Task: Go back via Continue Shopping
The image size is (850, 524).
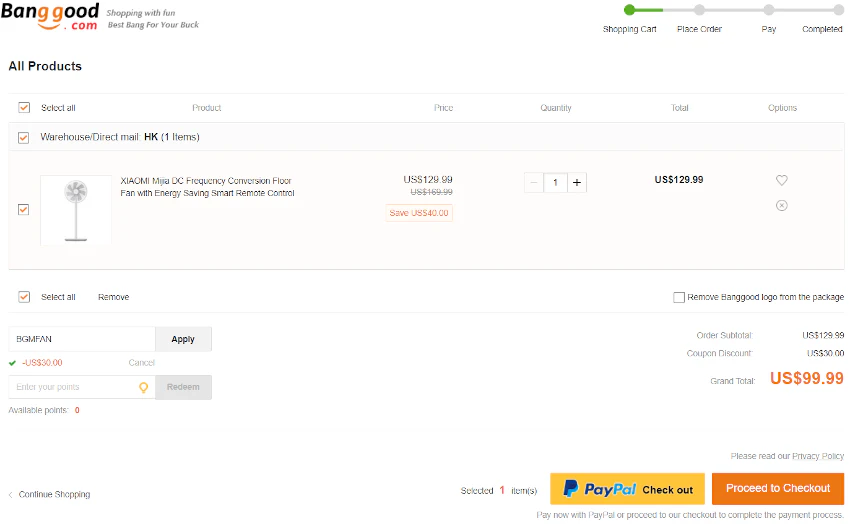Action: point(54,495)
